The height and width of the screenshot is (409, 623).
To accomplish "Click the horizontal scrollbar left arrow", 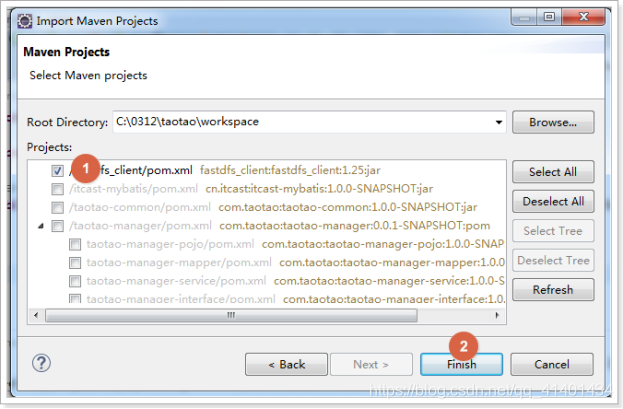I will click(x=36, y=316).
